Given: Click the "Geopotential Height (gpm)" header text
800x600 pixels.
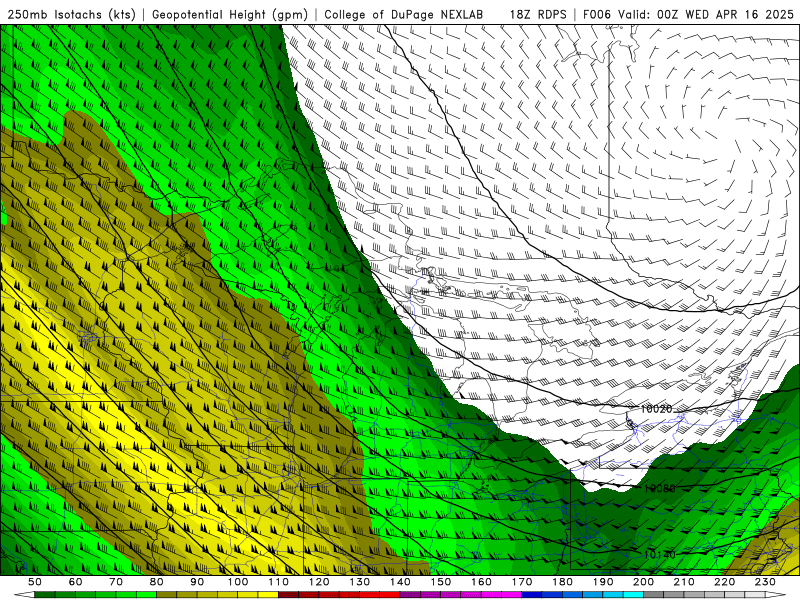Looking at the screenshot, I should coord(230,15).
